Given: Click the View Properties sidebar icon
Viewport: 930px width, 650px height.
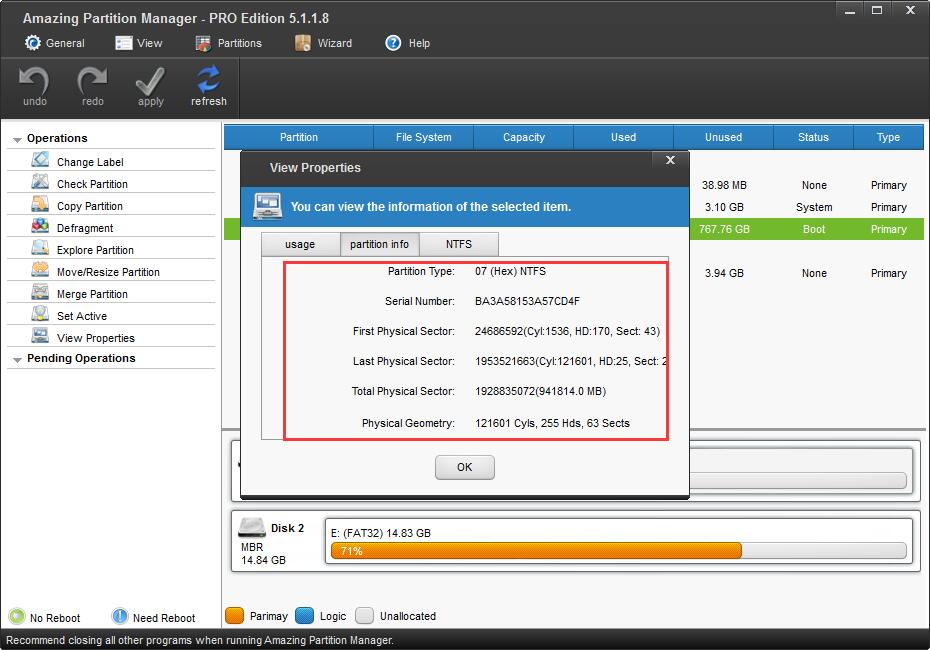Looking at the screenshot, I should tap(40, 335).
